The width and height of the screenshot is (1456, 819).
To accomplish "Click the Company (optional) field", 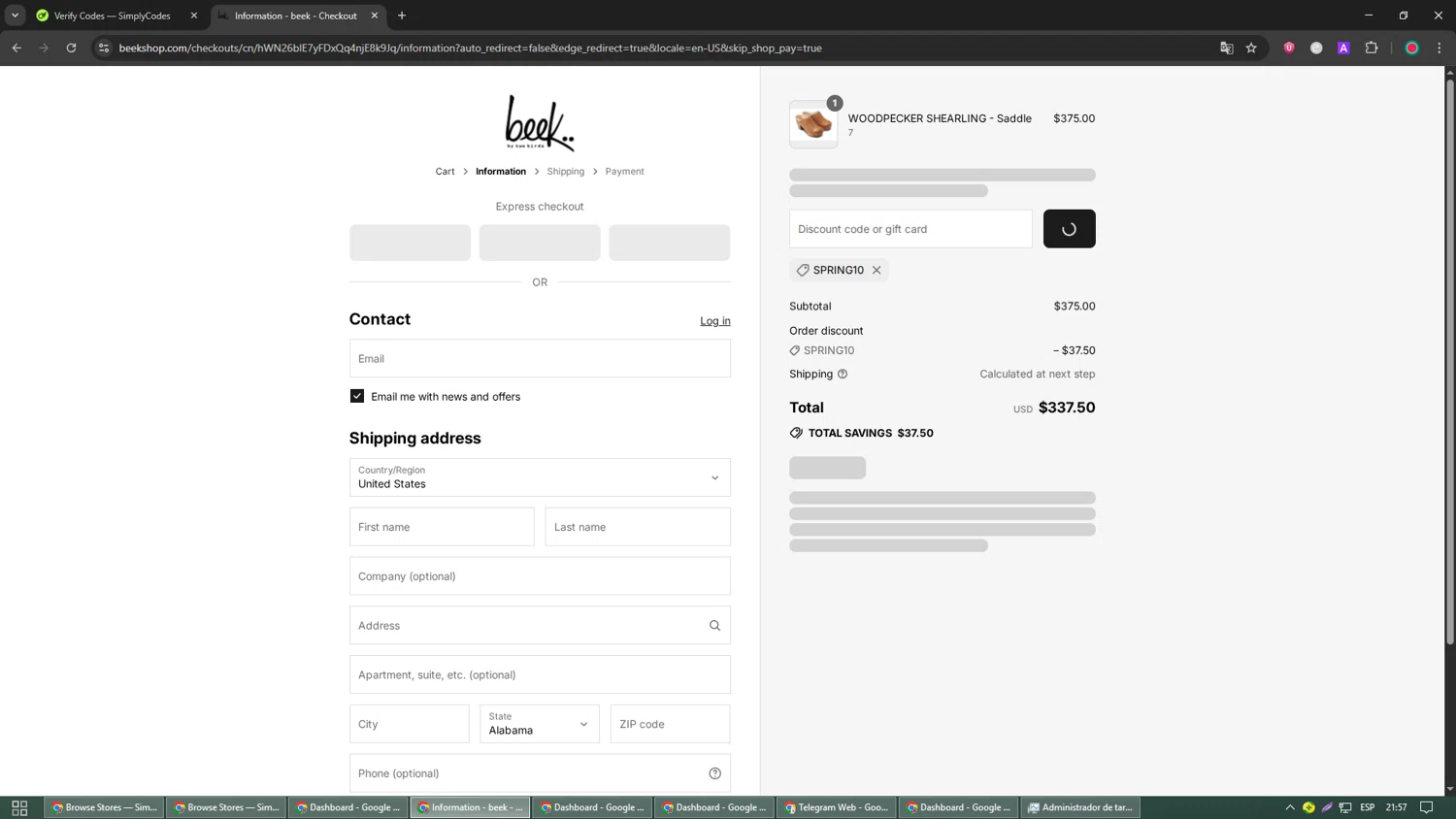I will pos(540,576).
